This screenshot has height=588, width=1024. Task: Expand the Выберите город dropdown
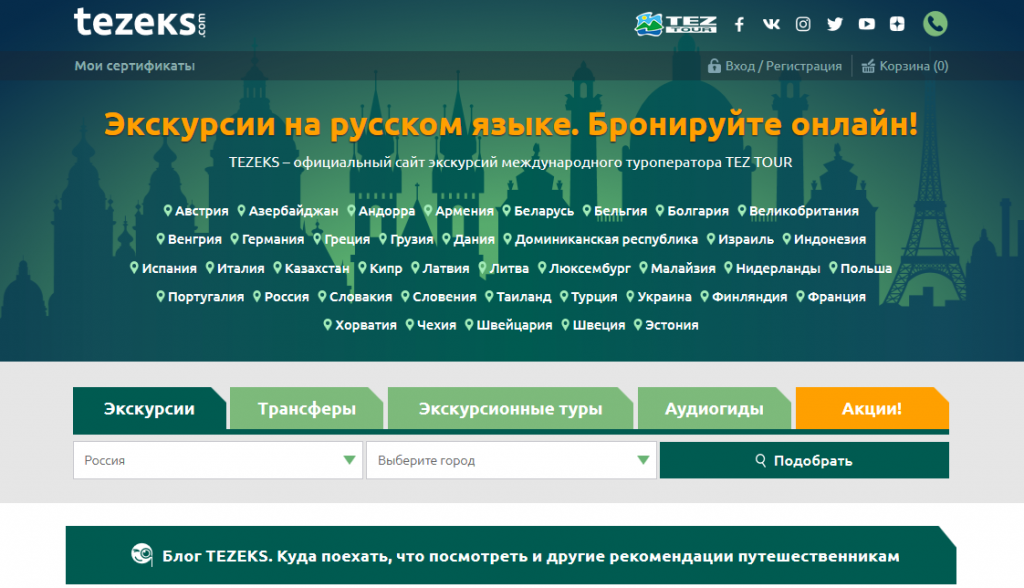(x=511, y=461)
